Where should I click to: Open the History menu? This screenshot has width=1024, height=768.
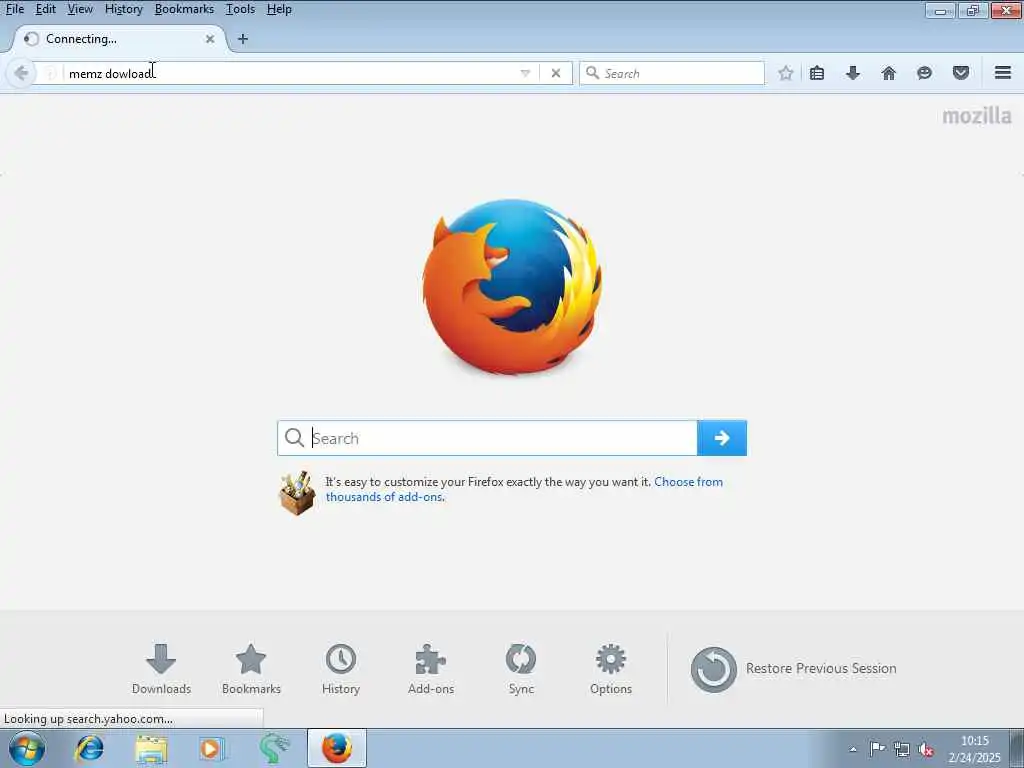(x=123, y=9)
